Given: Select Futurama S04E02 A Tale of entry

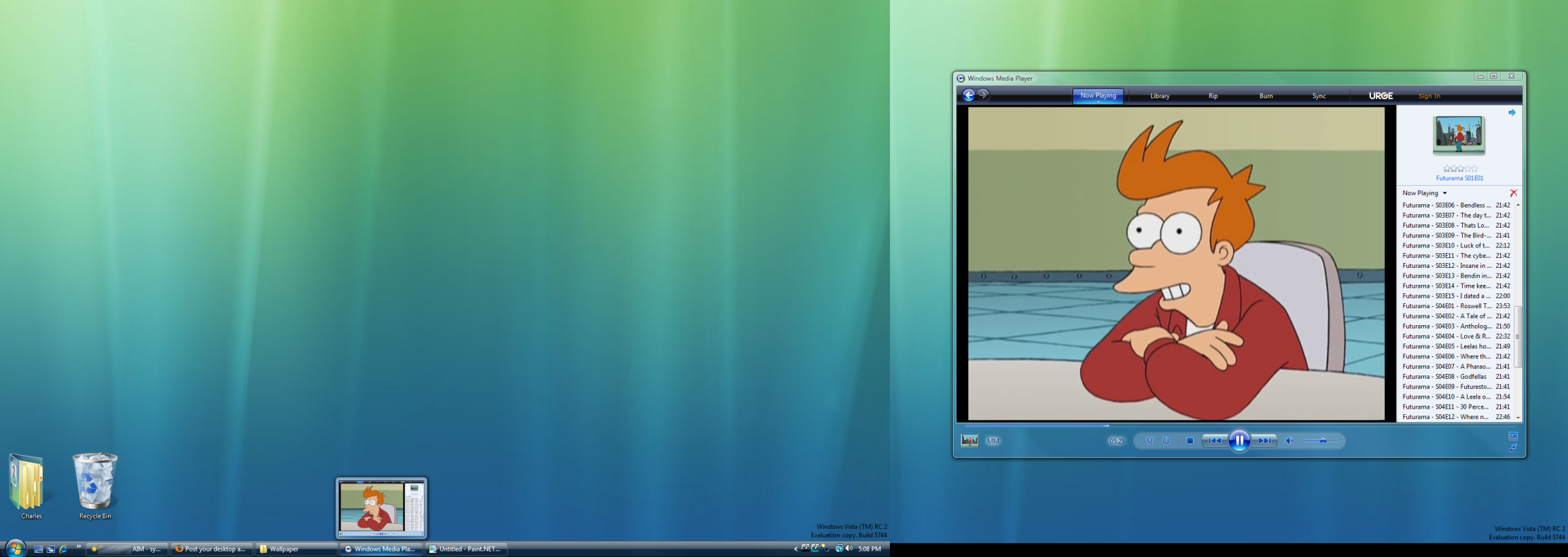Looking at the screenshot, I should pos(1456,316).
